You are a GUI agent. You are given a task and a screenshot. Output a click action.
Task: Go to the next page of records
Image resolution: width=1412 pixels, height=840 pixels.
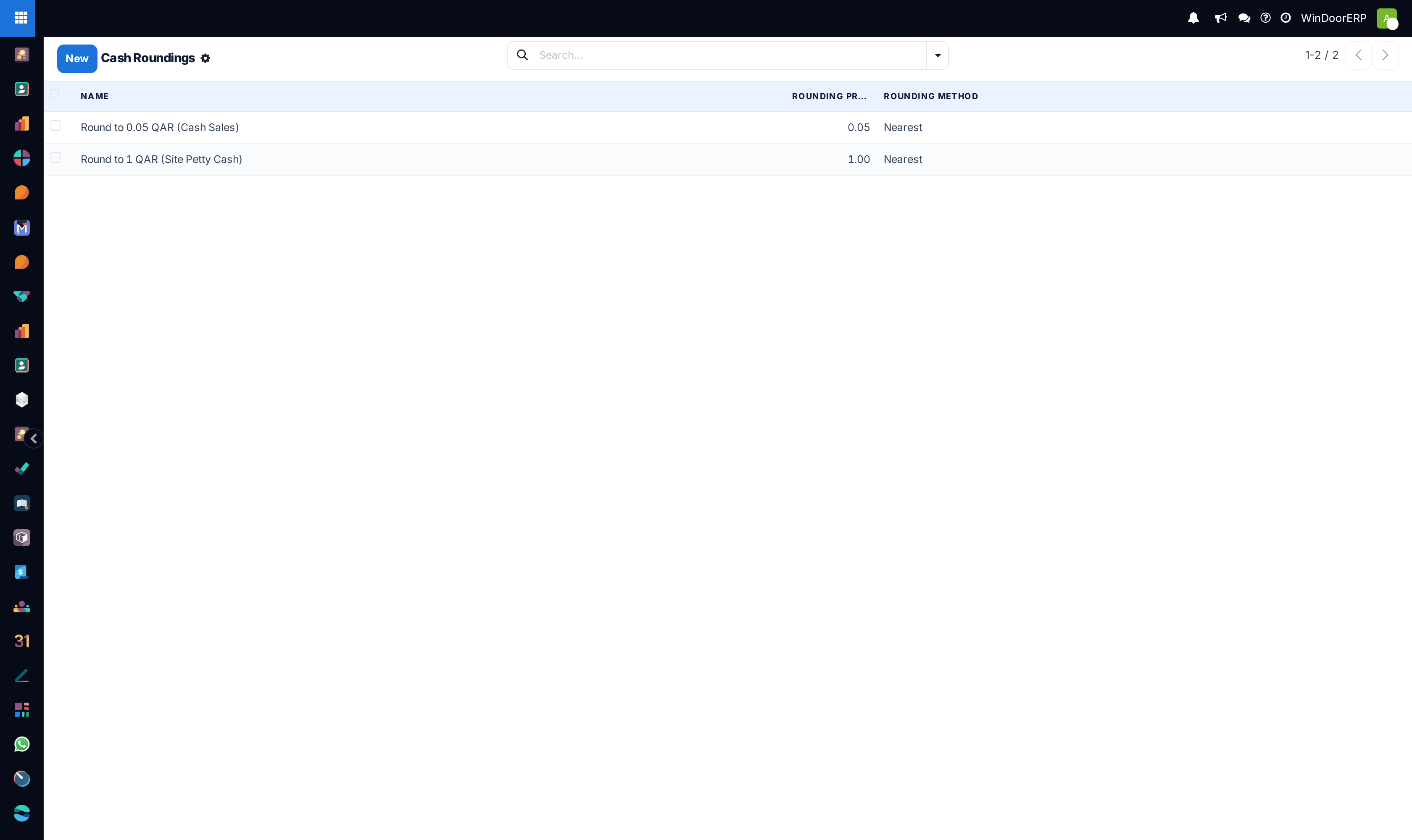1386,55
